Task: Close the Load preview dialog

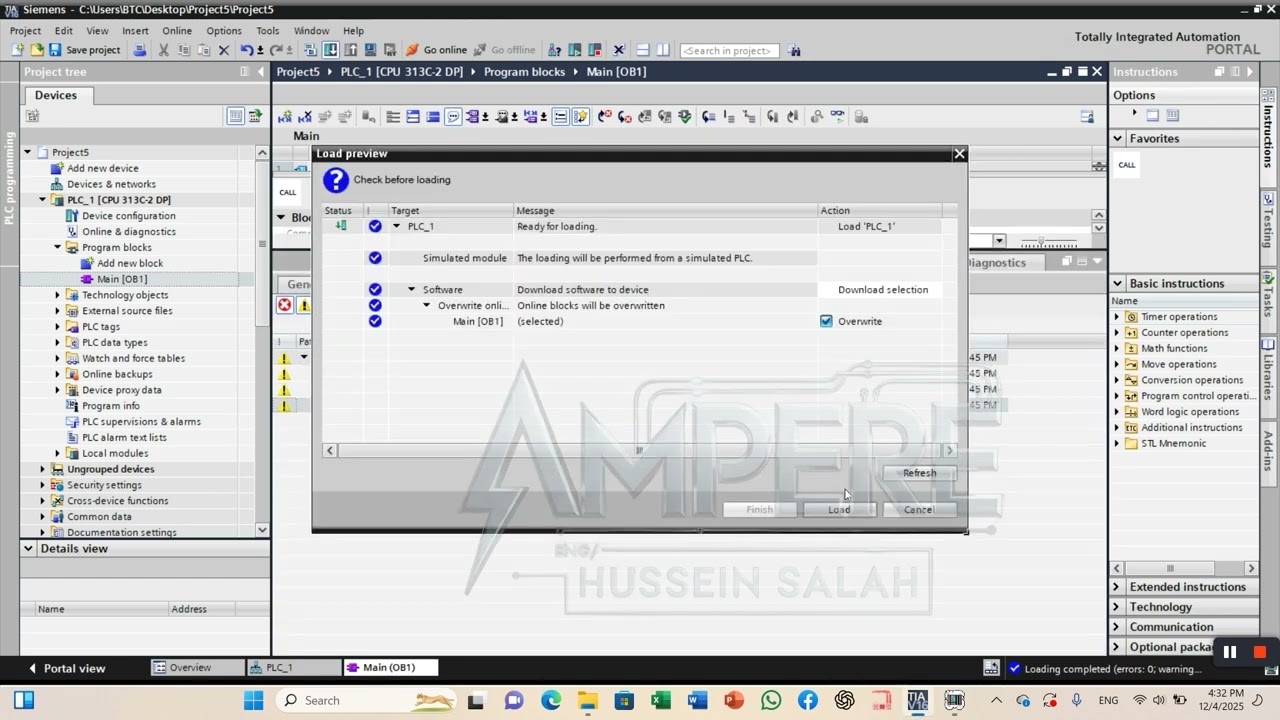Action: pyautogui.click(x=959, y=153)
